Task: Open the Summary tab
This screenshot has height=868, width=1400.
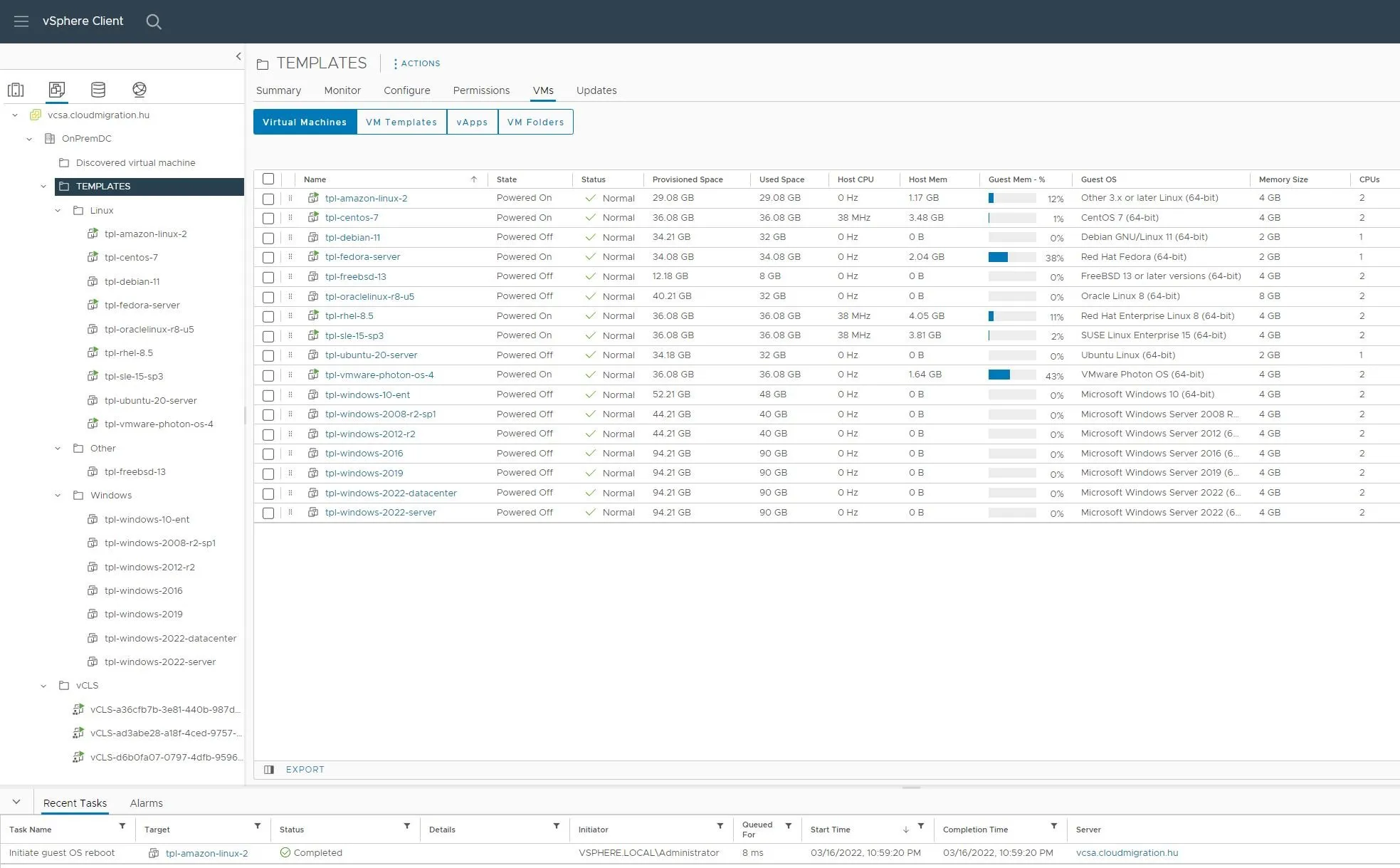Action: pyautogui.click(x=278, y=90)
